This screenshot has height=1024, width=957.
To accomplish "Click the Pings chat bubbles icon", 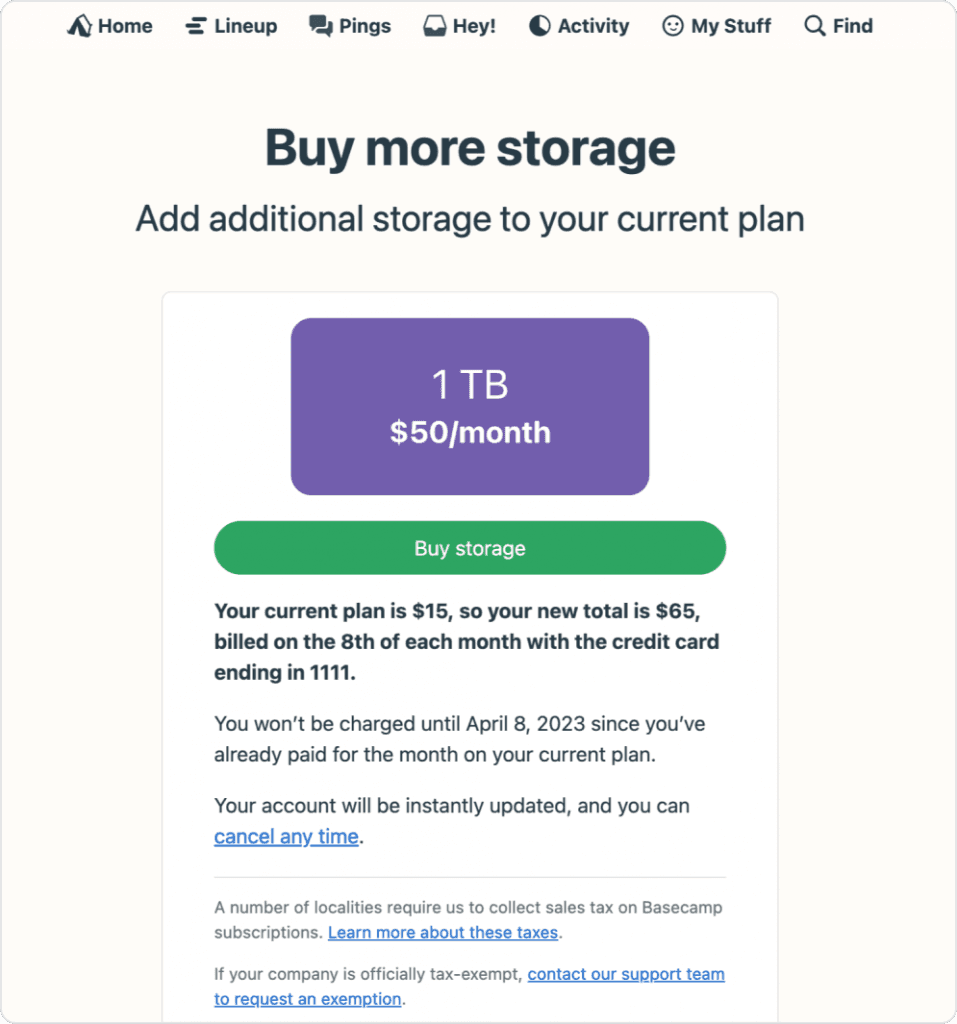I will coord(321,27).
